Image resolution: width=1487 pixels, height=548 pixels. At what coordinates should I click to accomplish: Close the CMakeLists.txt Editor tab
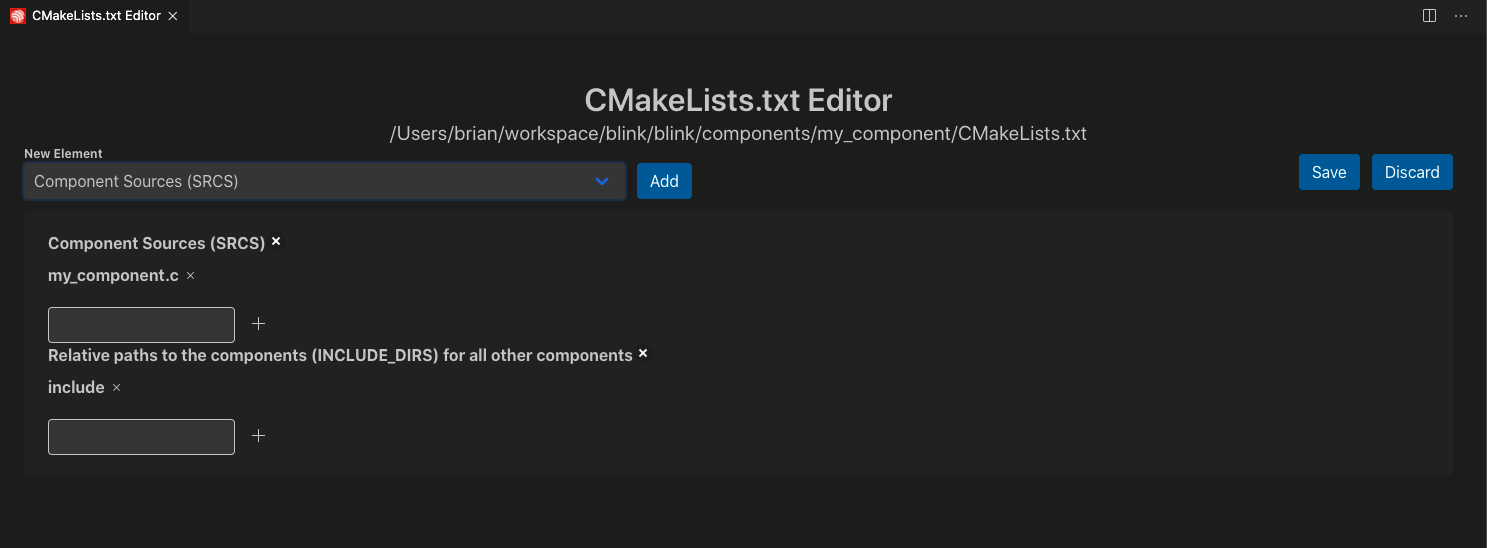[173, 16]
